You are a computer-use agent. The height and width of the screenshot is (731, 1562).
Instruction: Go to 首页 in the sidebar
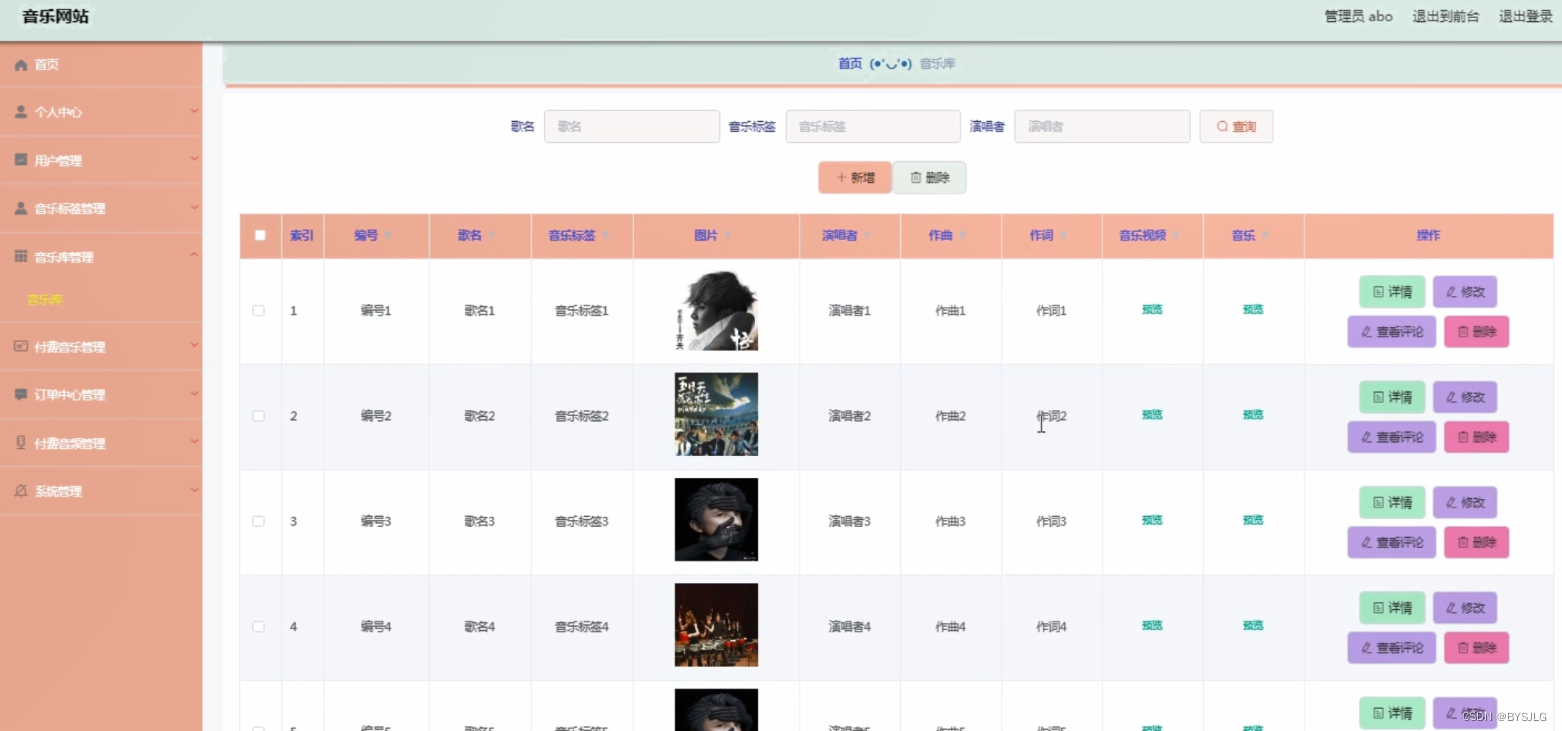pyautogui.click(x=46, y=64)
